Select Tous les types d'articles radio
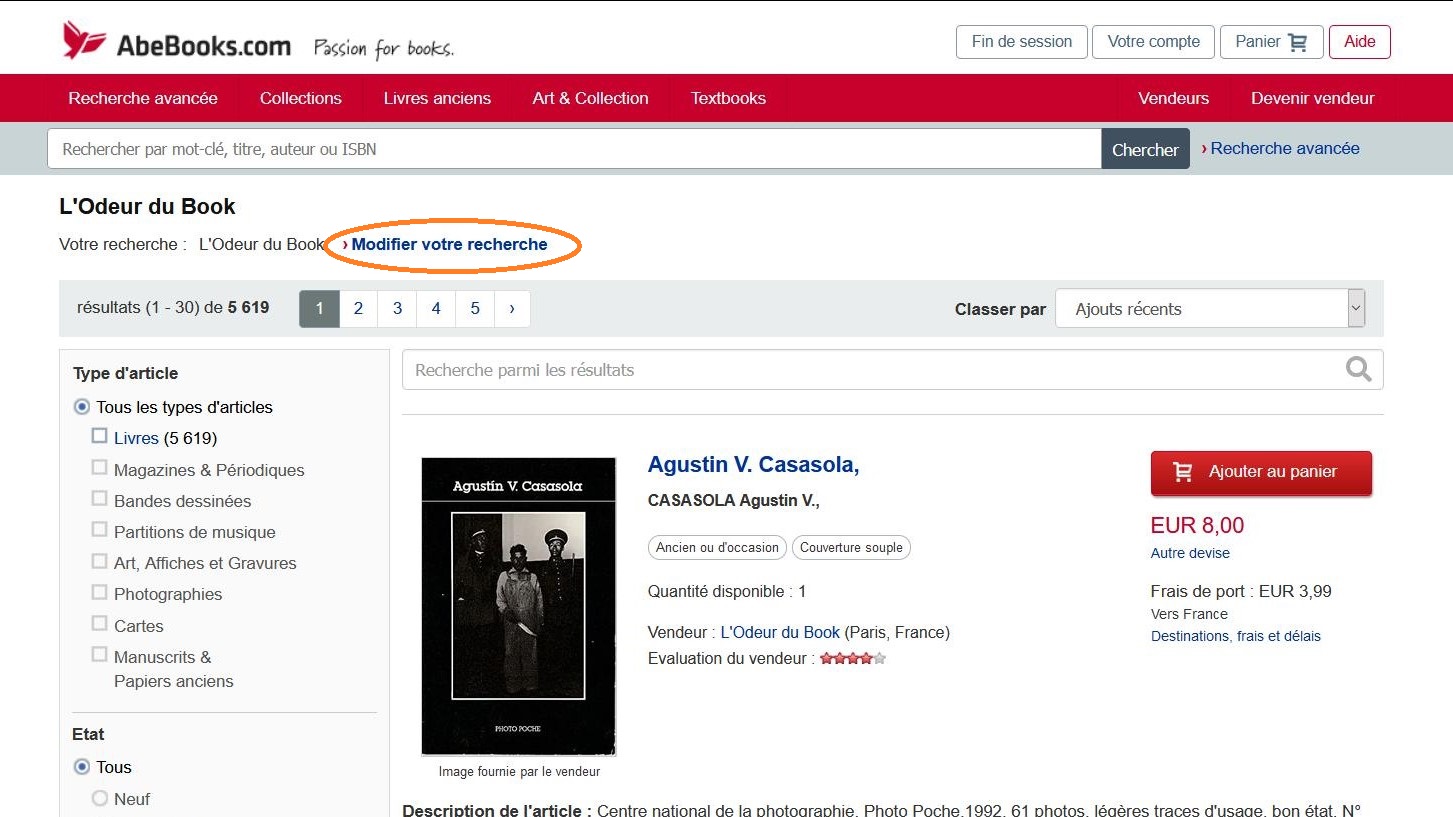 tap(82, 407)
